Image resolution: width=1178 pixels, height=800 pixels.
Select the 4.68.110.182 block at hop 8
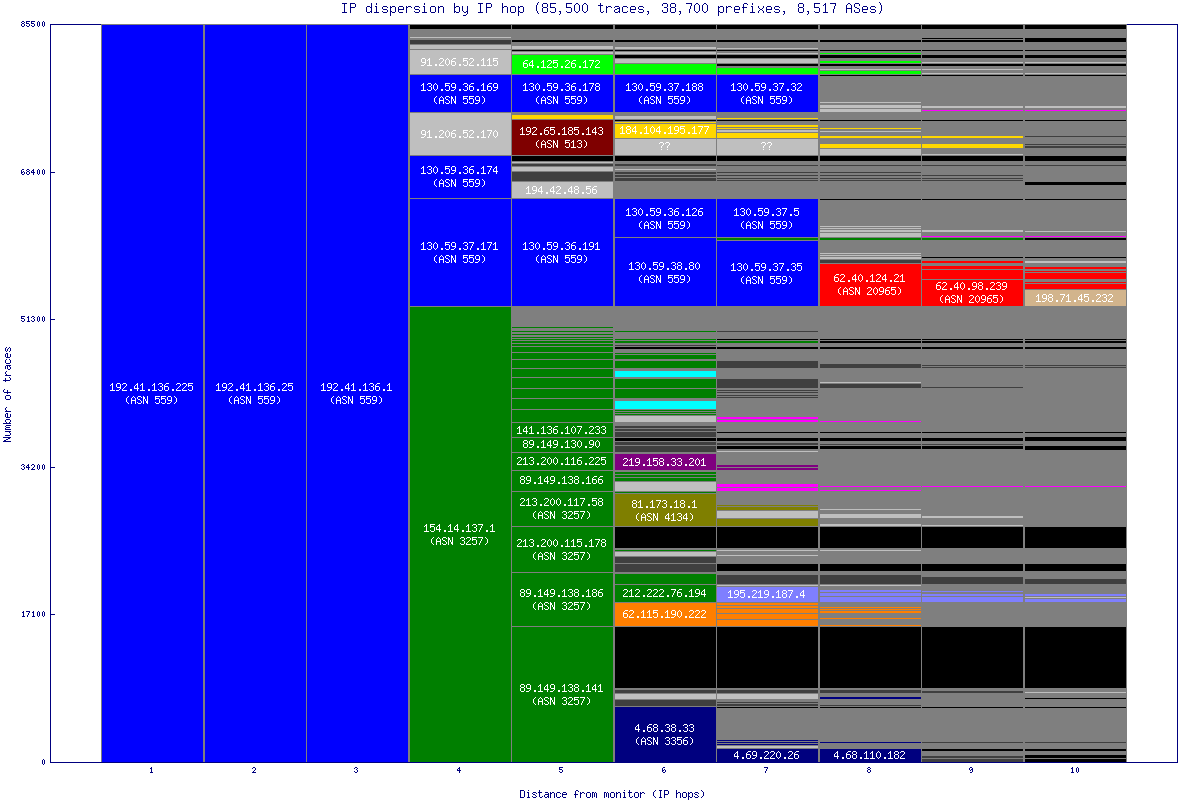click(x=869, y=756)
